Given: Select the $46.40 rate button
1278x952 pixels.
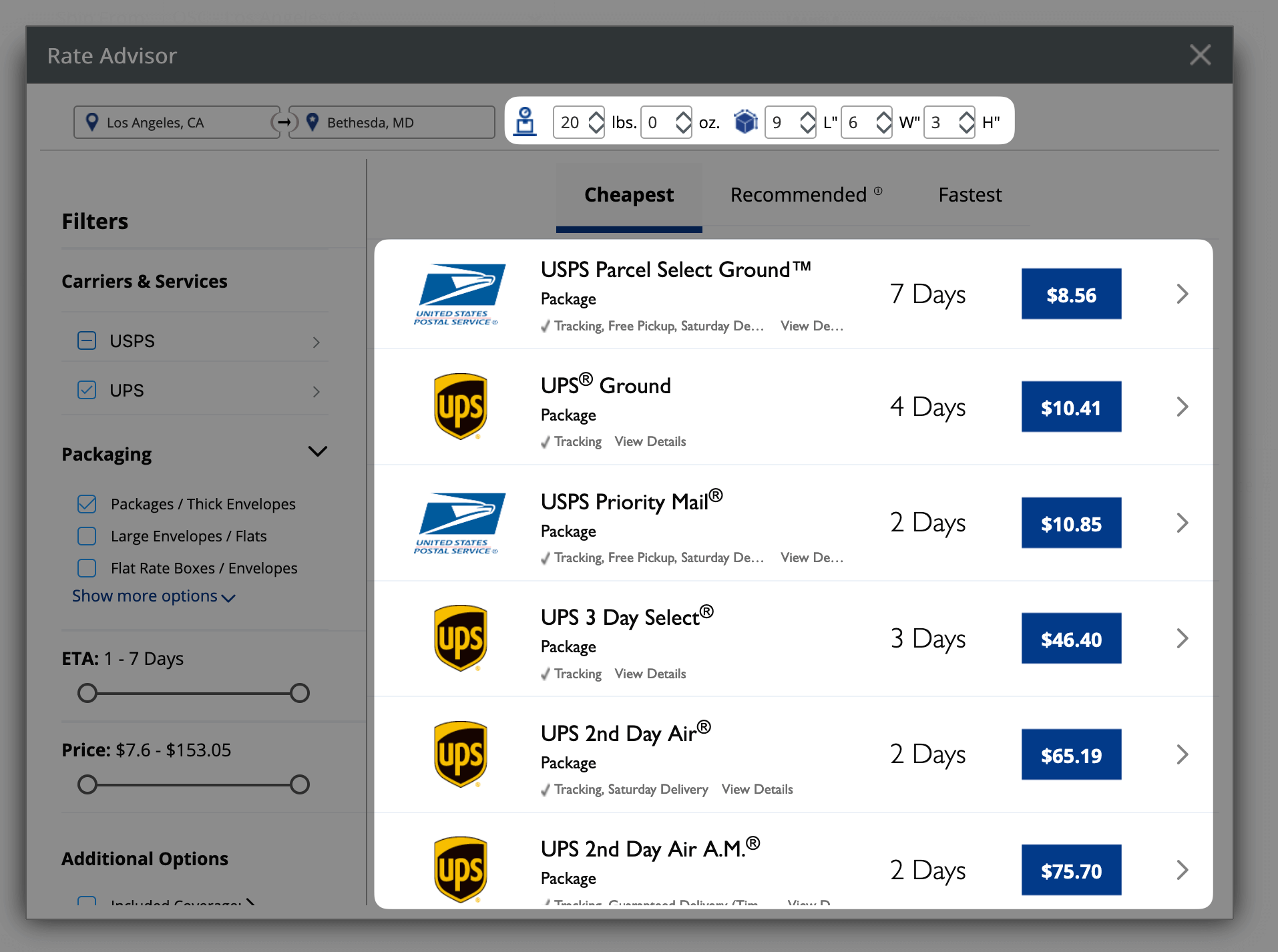Looking at the screenshot, I should point(1071,639).
